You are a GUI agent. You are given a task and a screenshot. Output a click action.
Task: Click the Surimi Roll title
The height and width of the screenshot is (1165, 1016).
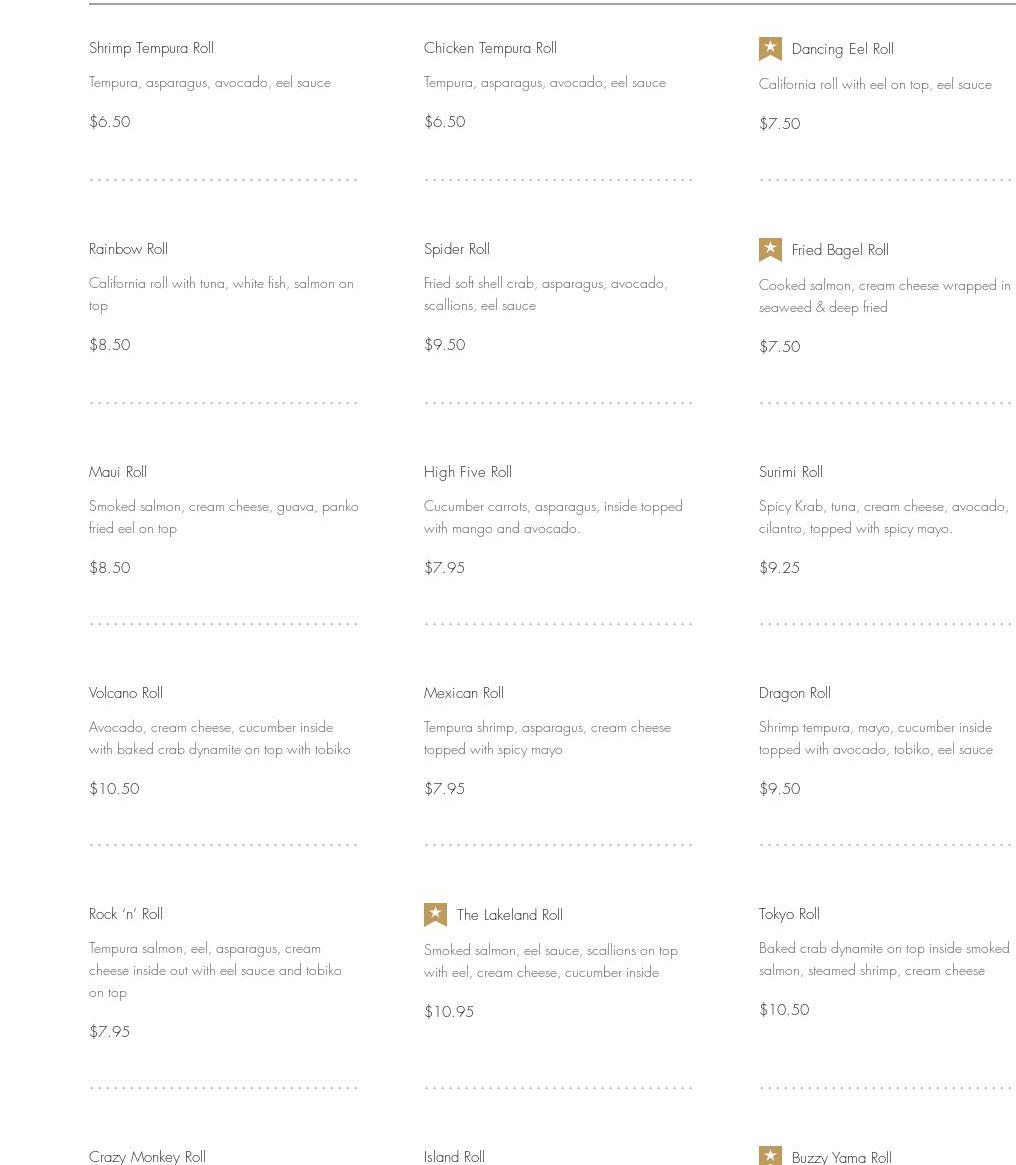(791, 472)
